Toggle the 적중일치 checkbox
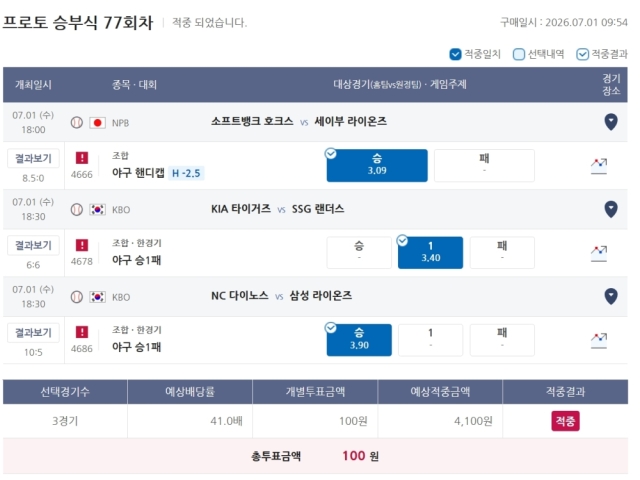The width and height of the screenshot is (640, 480). (455, 54)
